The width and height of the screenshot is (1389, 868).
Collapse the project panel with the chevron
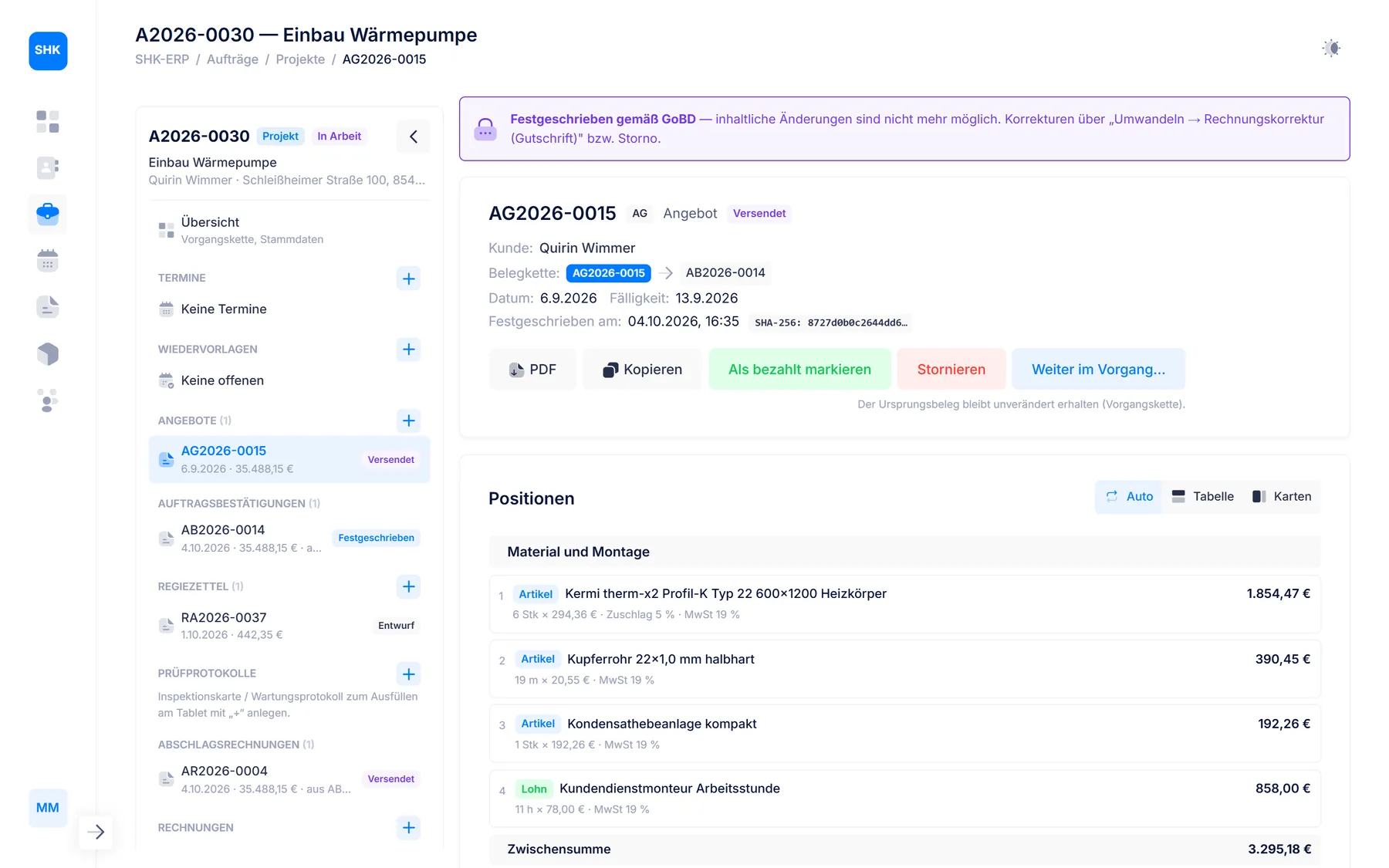pos(414,137)
